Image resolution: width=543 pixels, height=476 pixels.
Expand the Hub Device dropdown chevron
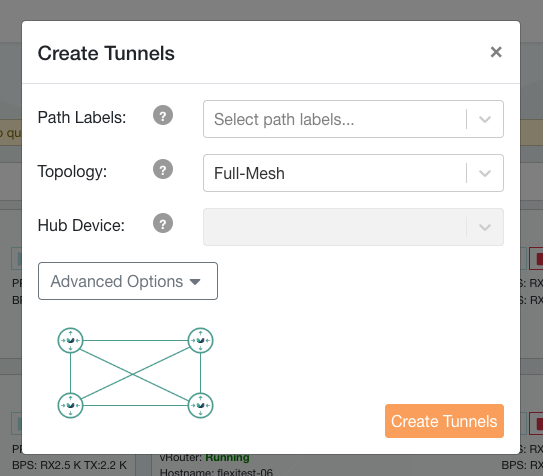tap(485, 227)
